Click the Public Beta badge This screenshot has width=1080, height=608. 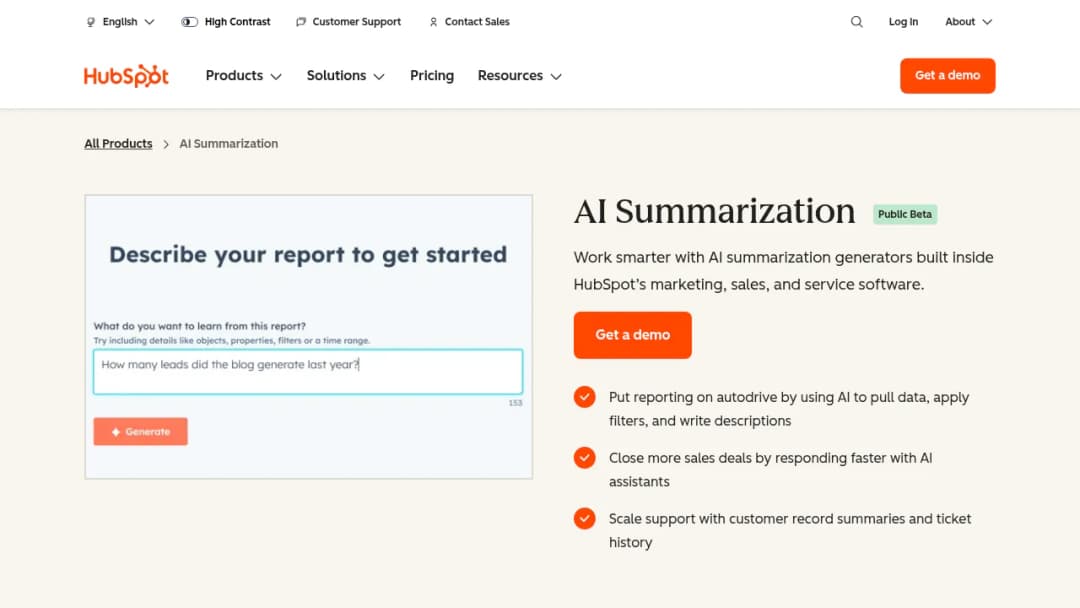904,214
